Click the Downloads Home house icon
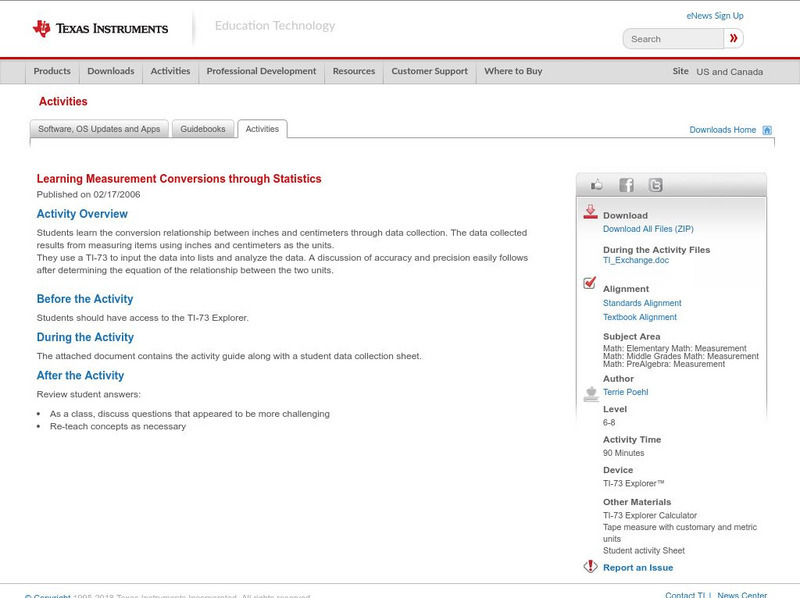Image resolution: width=800 pixels, height=598 pixels. (x=767, y=130)
